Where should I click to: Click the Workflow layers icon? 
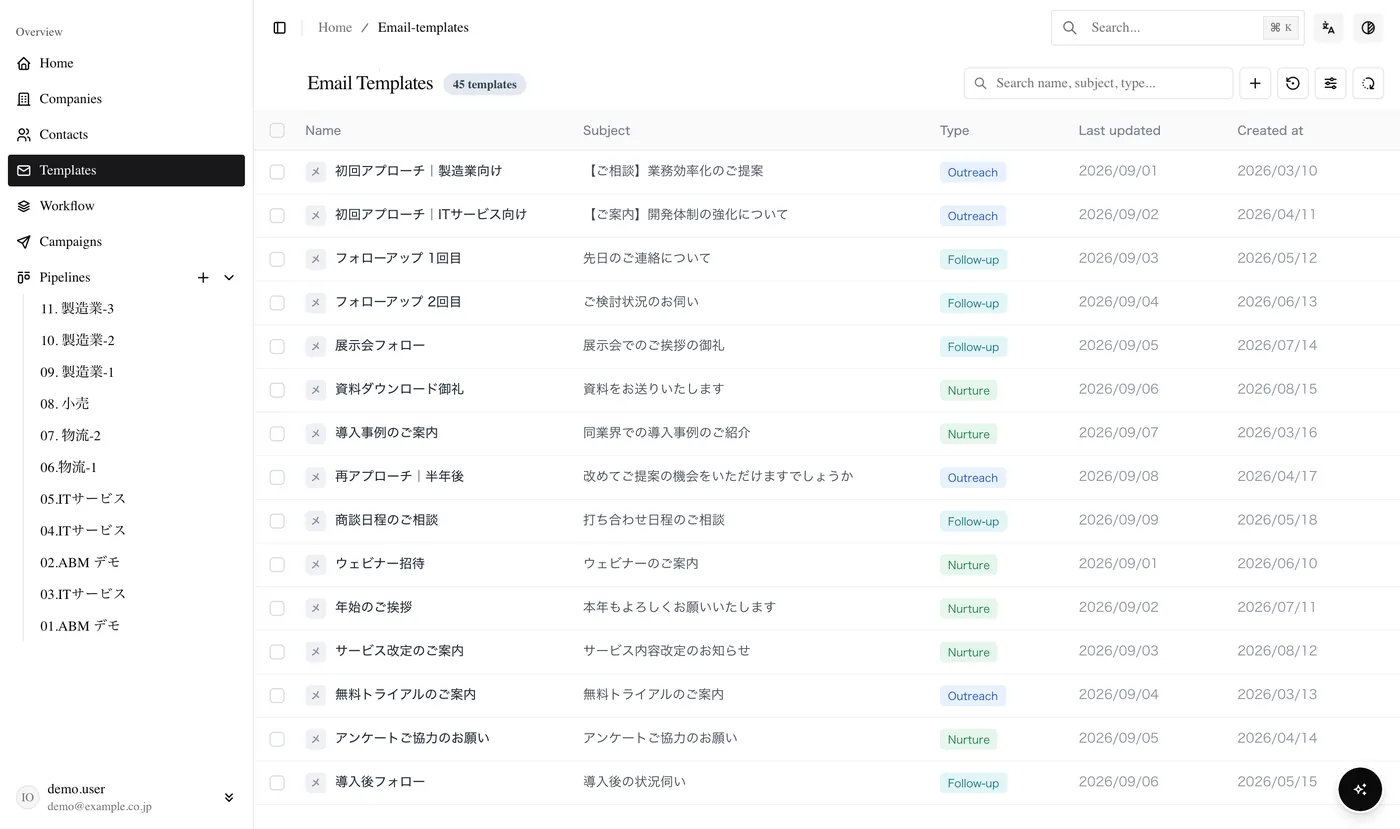coord(24,206)
